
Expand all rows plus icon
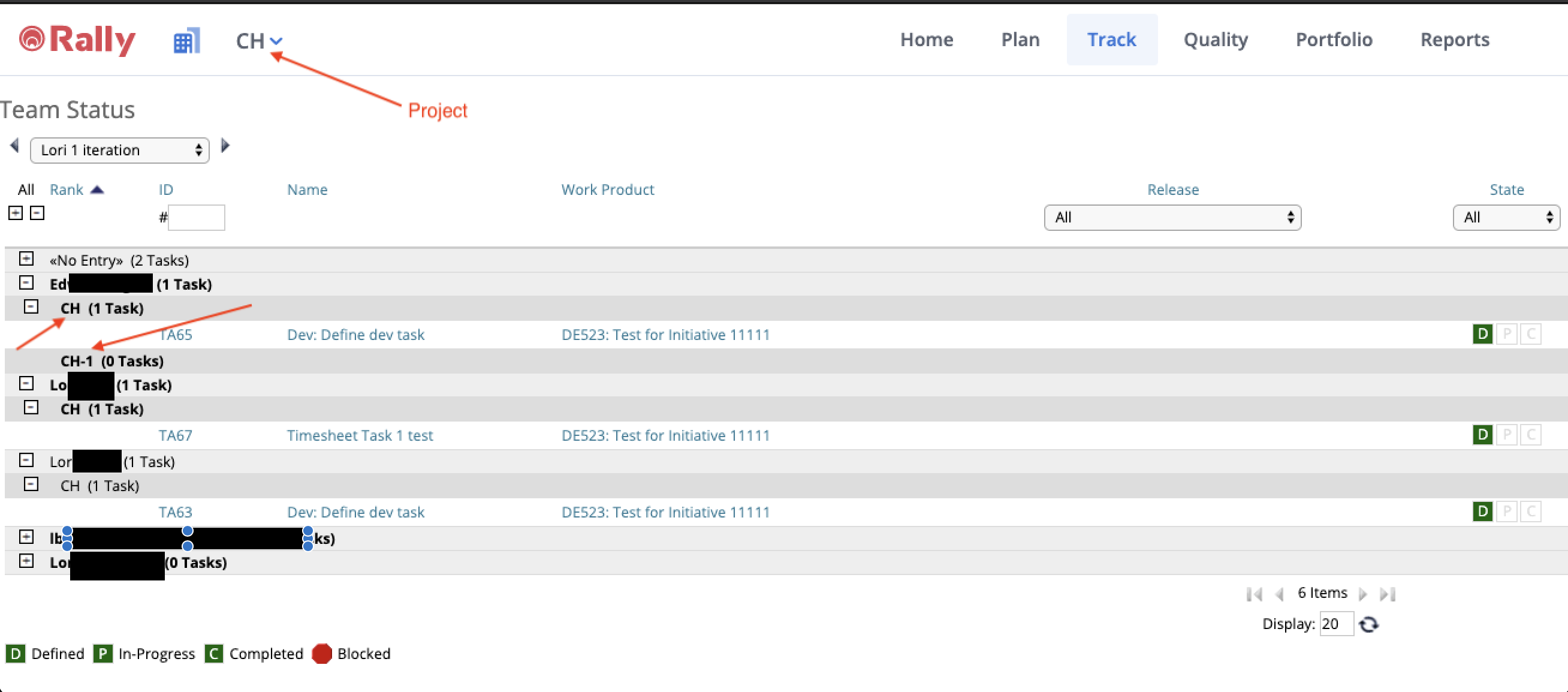(16, 213)
